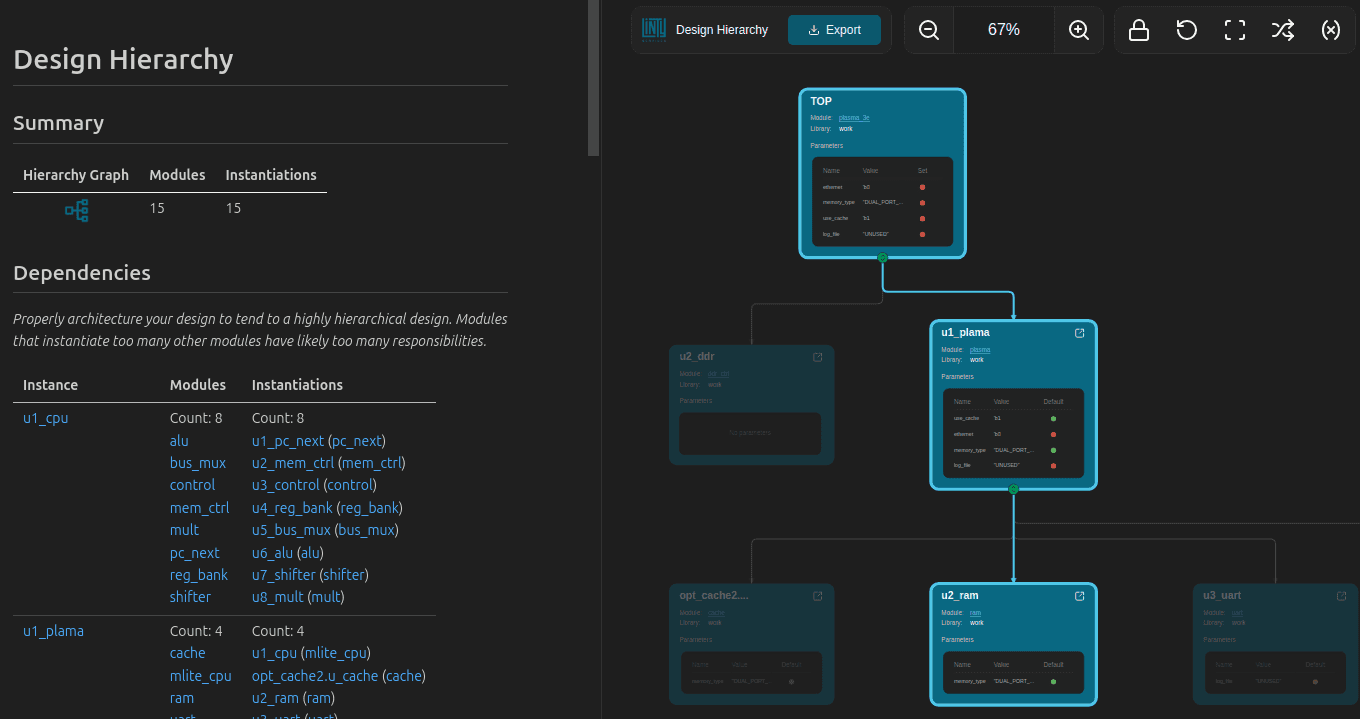The height and width of the screenshot is (719, 1360).
Task: Click the Design Hierarchy heading
Action: click(x=123, y=59)
